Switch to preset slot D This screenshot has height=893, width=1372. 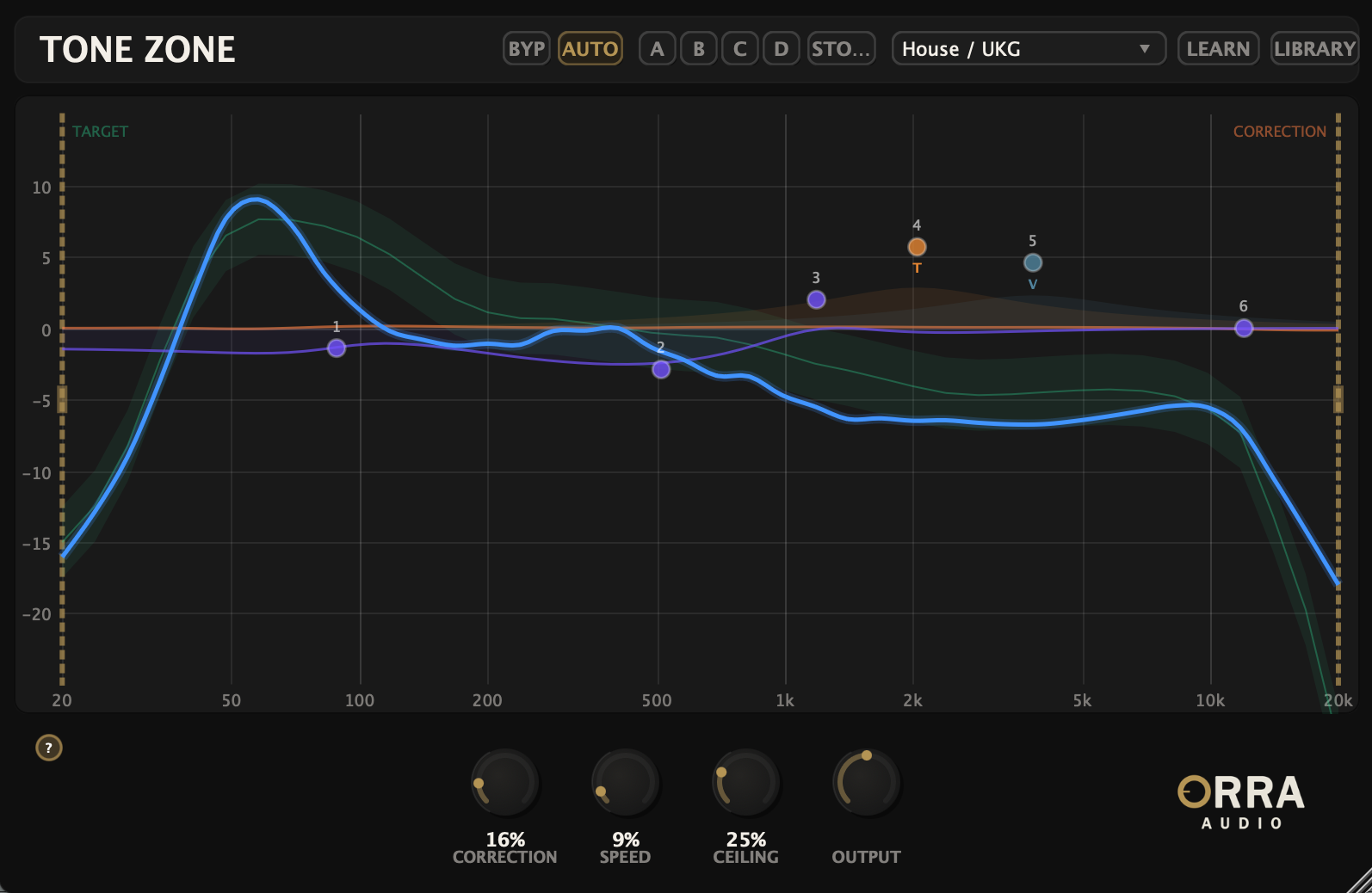pyautogui.click(x=781, y=49)
